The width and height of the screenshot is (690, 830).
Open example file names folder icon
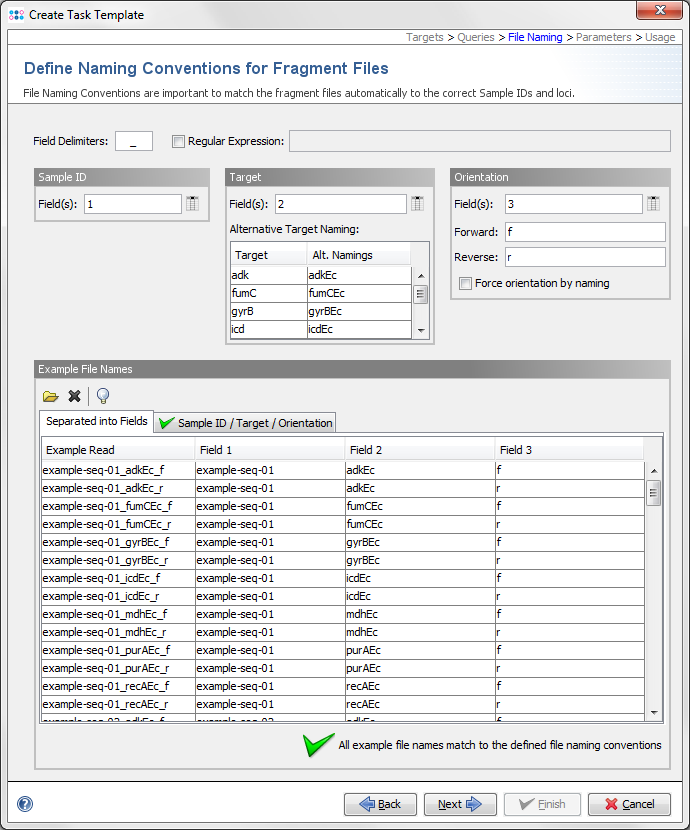coord(51,396)
